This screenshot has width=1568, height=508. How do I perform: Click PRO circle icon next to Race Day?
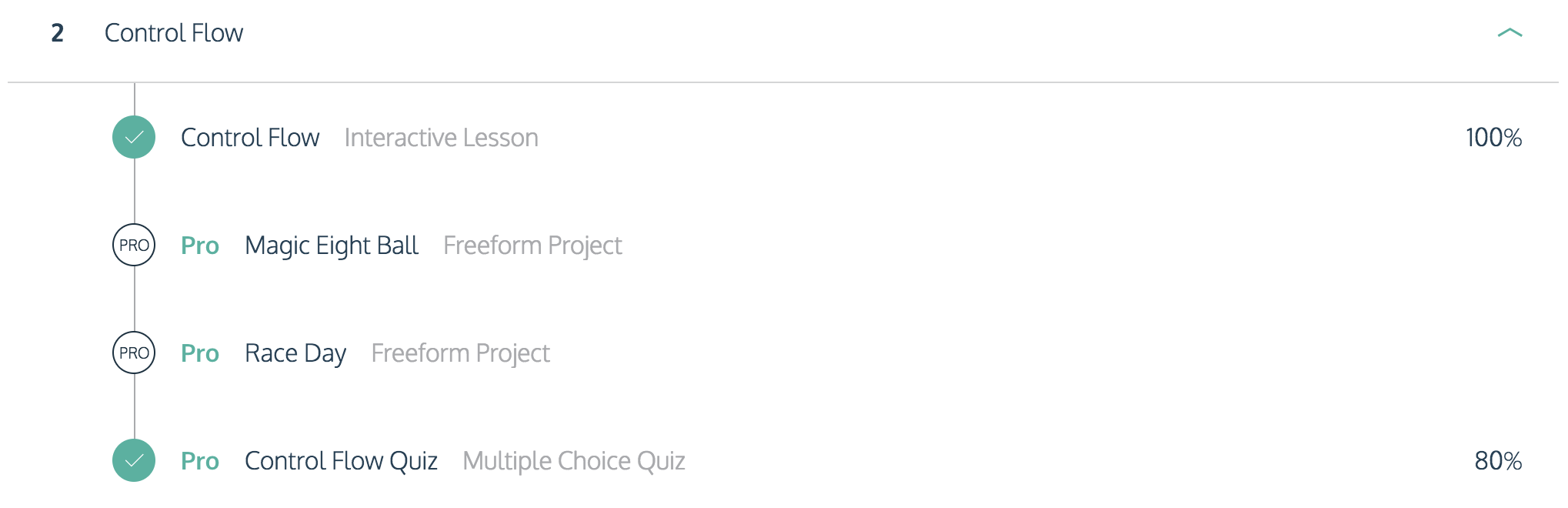point(134,353)
